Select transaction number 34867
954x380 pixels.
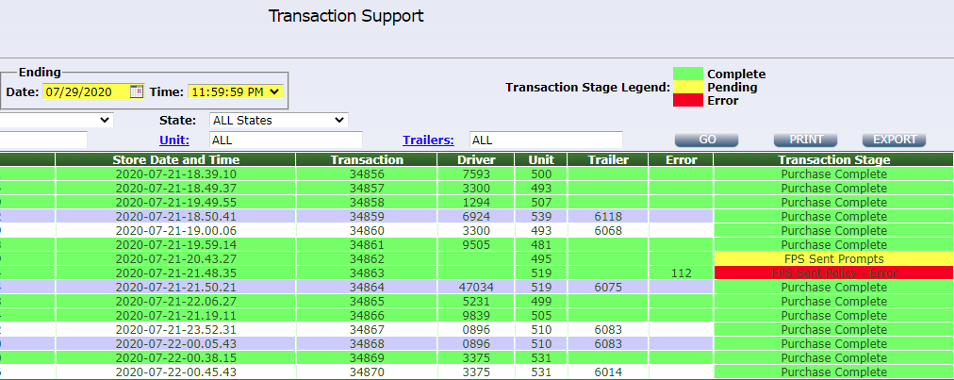pos(367,330)
